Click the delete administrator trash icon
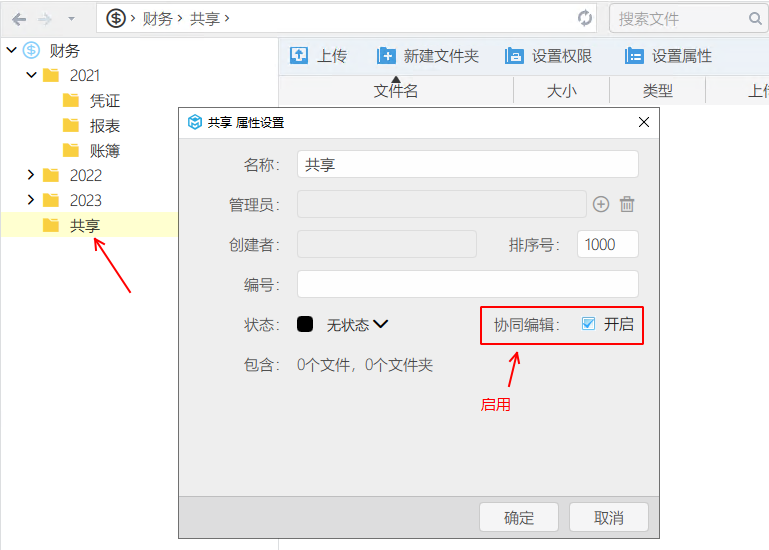Image resolution: width=769 pixels, height=550 pixels. (627, 204)
